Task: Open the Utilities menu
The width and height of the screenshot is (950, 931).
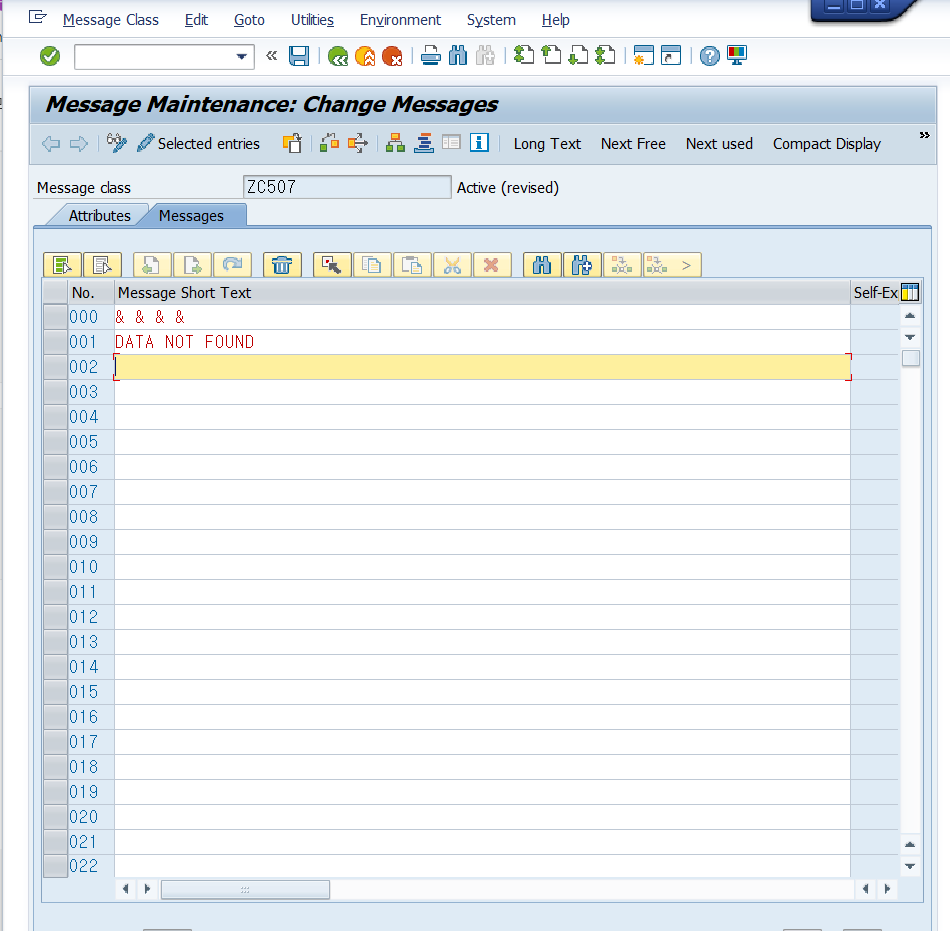Action: coord(312,20)
